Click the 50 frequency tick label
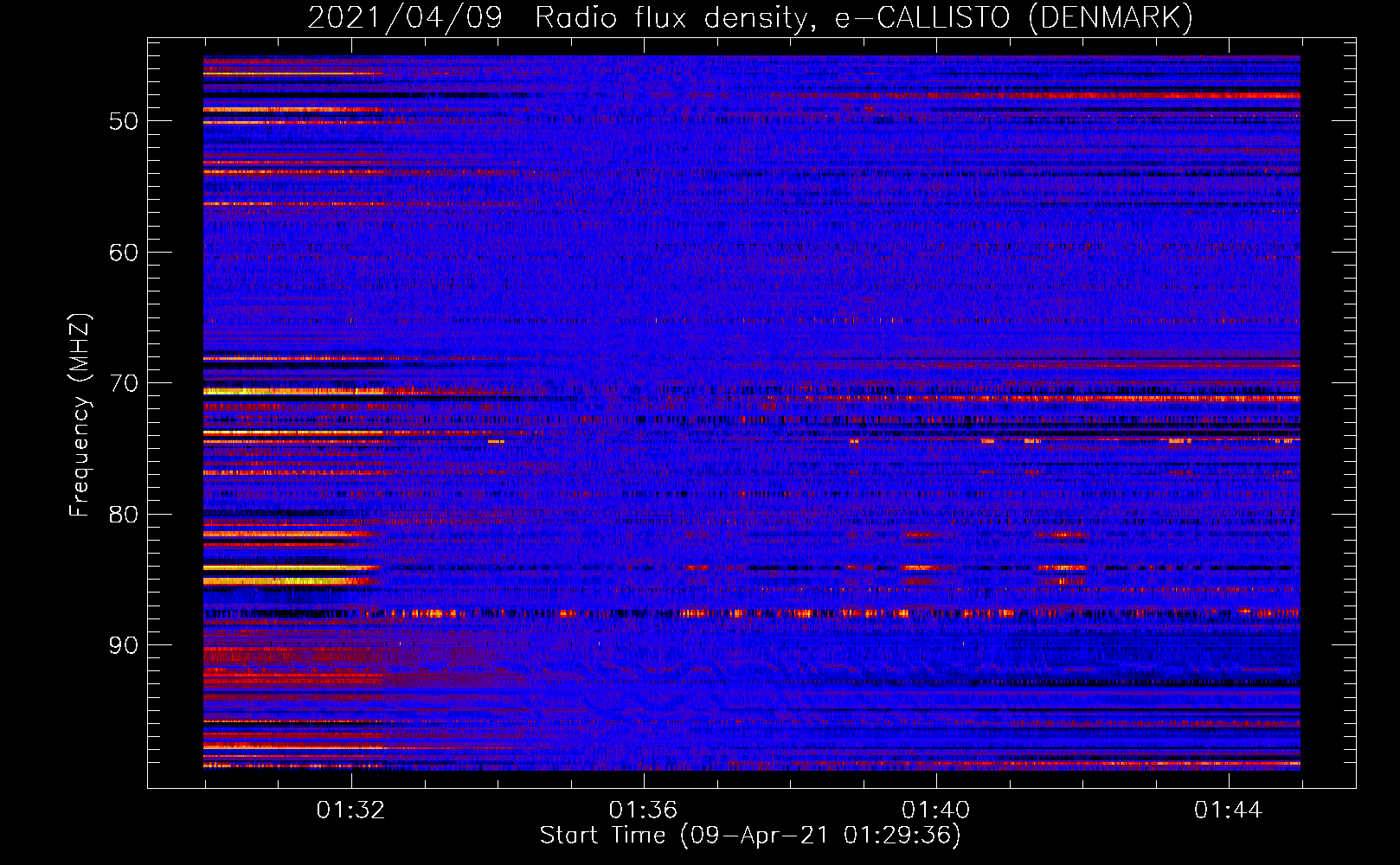This screenshot has height=865, width=1400. pyautogui.click(x=124, y=121)
